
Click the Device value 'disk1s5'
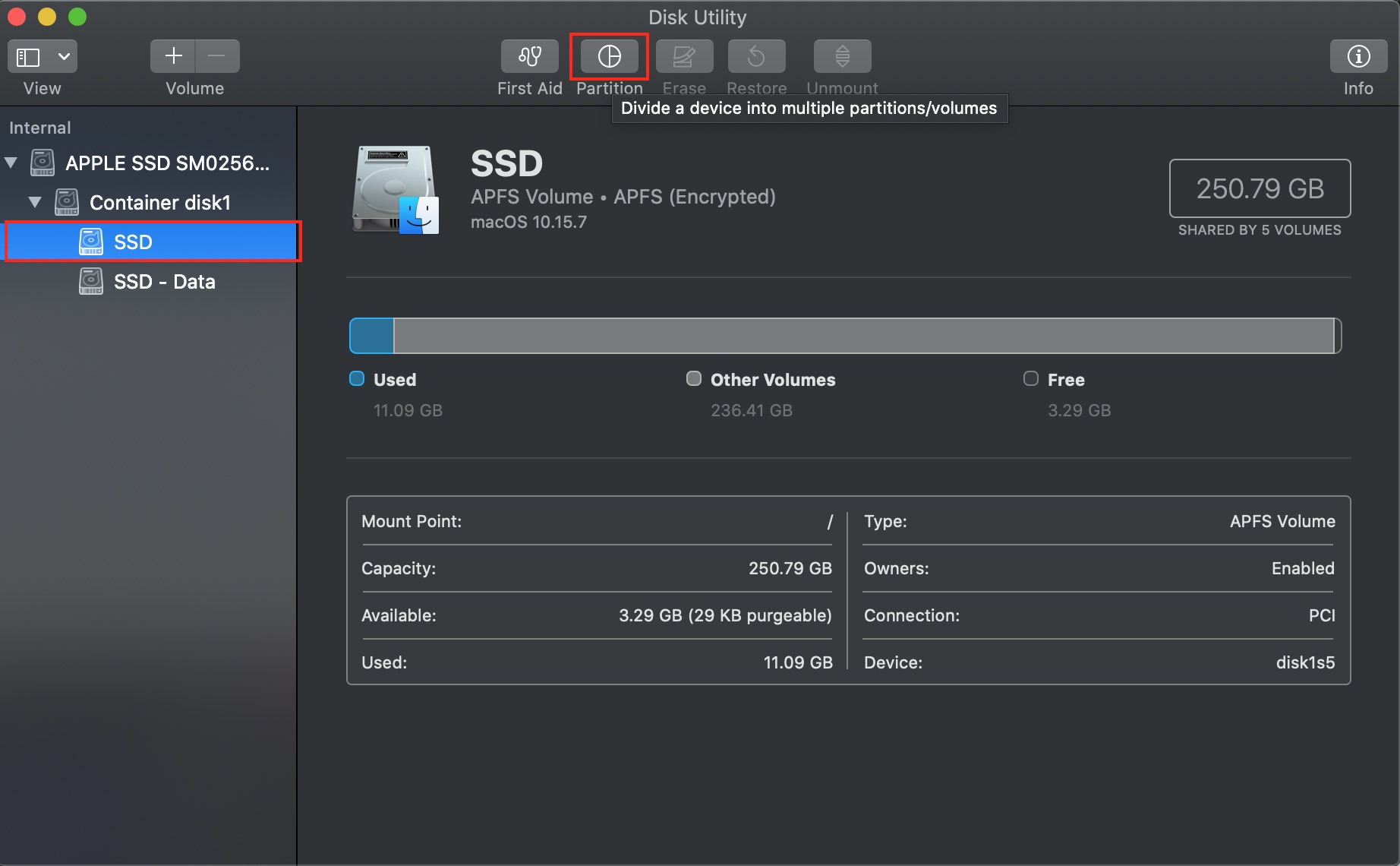(x=1305, y=662)
